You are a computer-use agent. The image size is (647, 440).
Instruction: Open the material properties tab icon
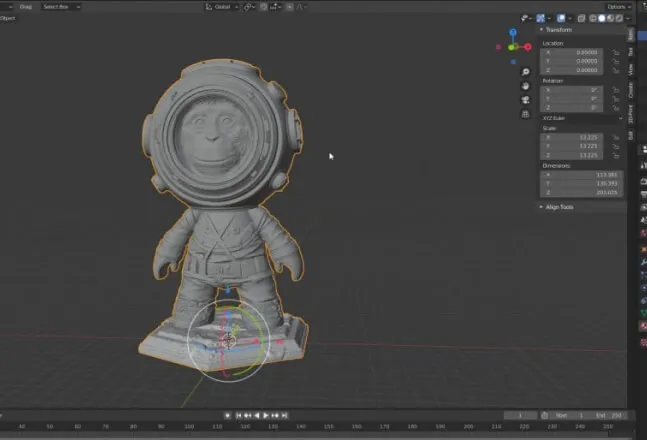(x=643, y=326)
